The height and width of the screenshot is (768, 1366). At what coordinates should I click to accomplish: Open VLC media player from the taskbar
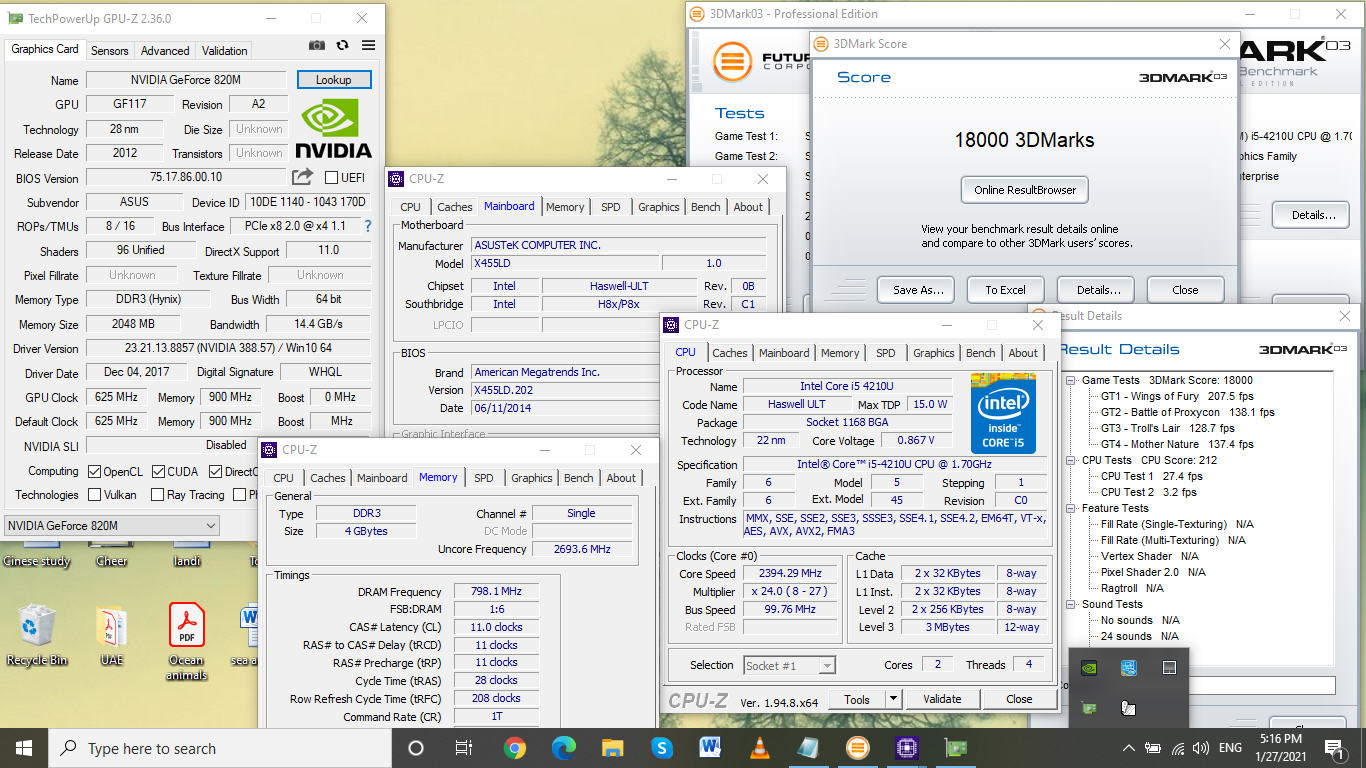point(759,748)
